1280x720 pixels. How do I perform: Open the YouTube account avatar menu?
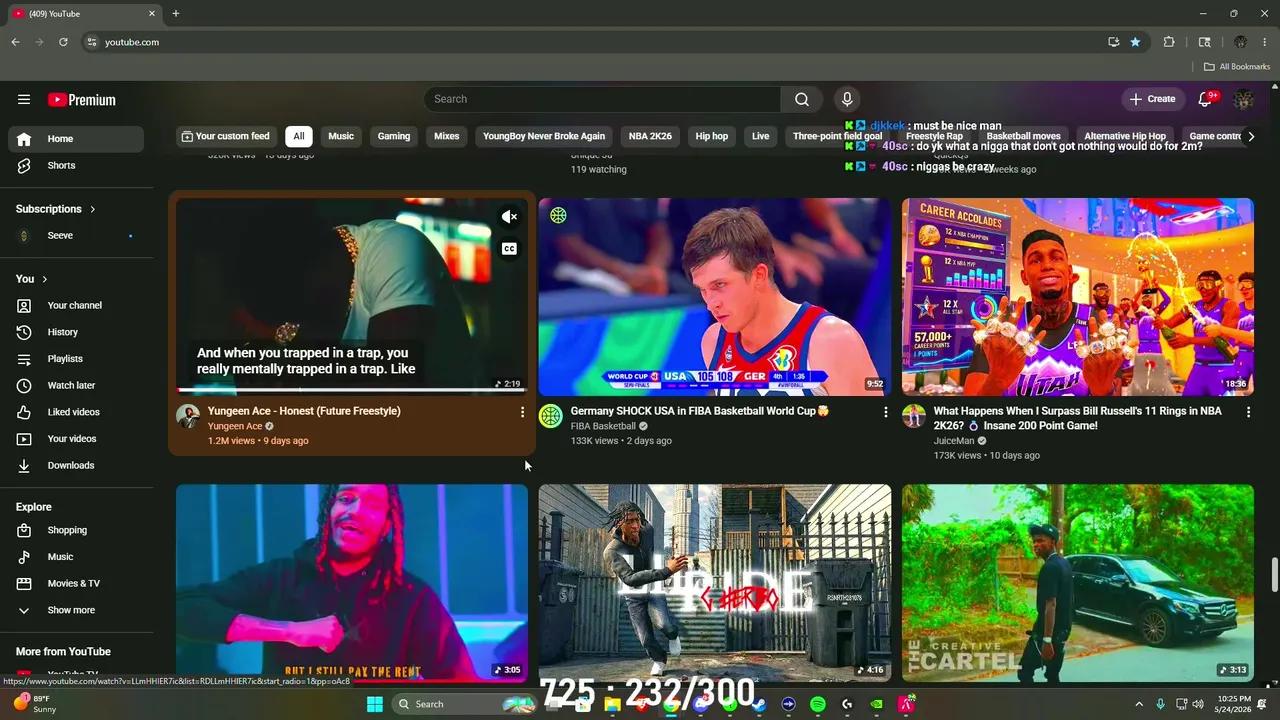pos(1243,99)
